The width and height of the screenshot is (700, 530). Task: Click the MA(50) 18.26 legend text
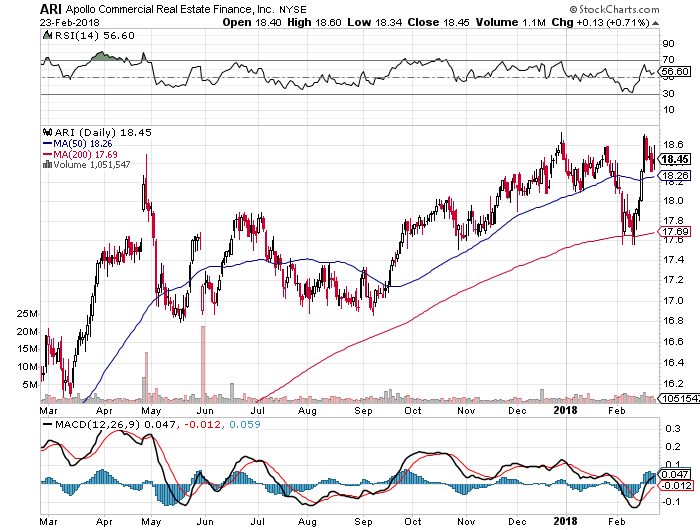[x=83, y=144]
